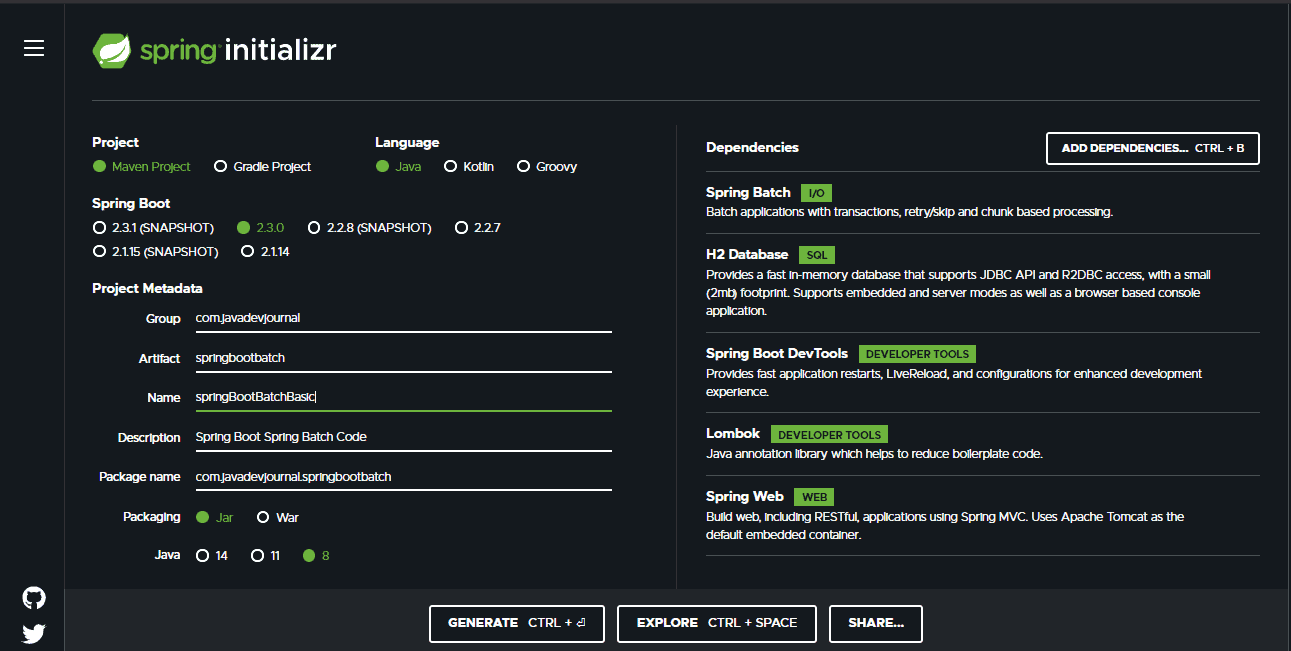1291x651 pixels.
Task: Click the WEB tag badge
Action: click(814, 497)
